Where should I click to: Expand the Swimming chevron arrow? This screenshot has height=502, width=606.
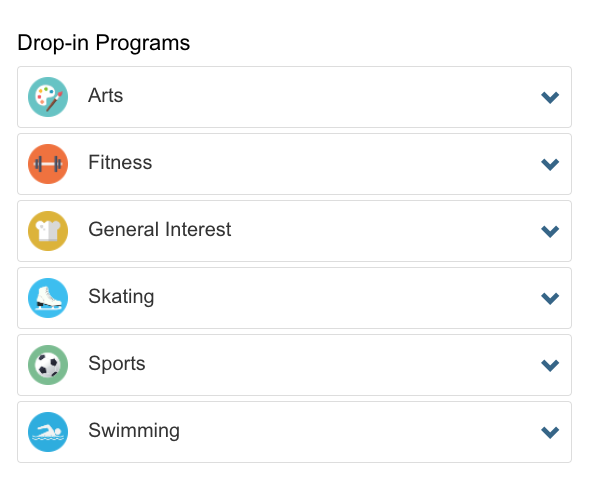click(x=550, y=432)
